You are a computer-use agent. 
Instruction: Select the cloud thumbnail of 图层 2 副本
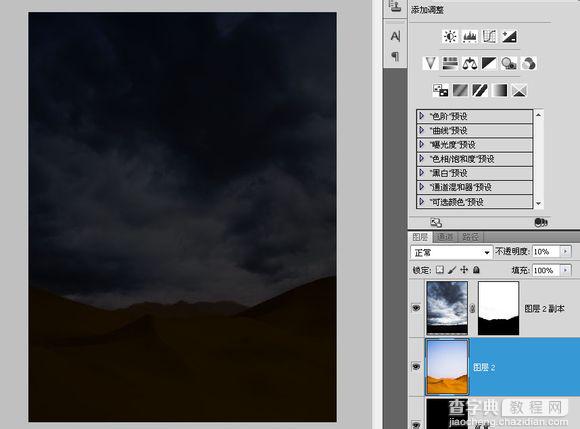coord(447,308)
